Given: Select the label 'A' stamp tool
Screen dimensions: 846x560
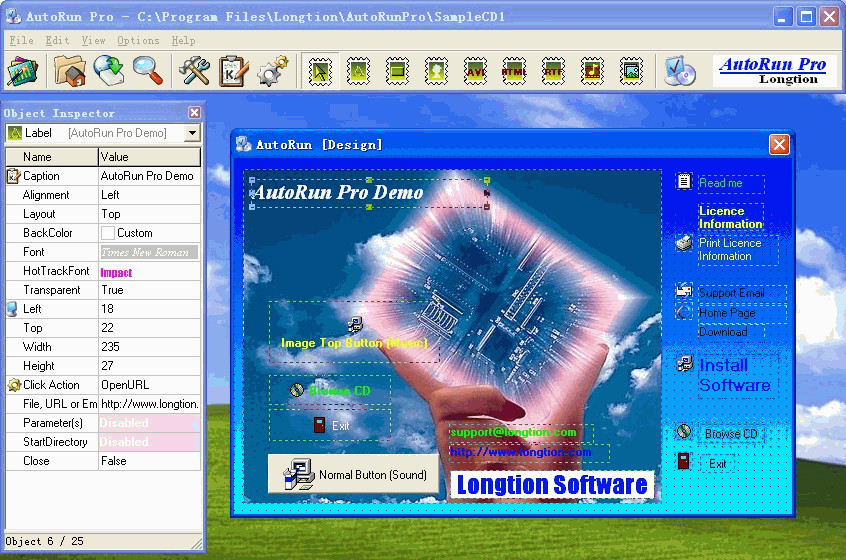Looking at the screenshot, I should pyautogui.click(x=358, y=71).
